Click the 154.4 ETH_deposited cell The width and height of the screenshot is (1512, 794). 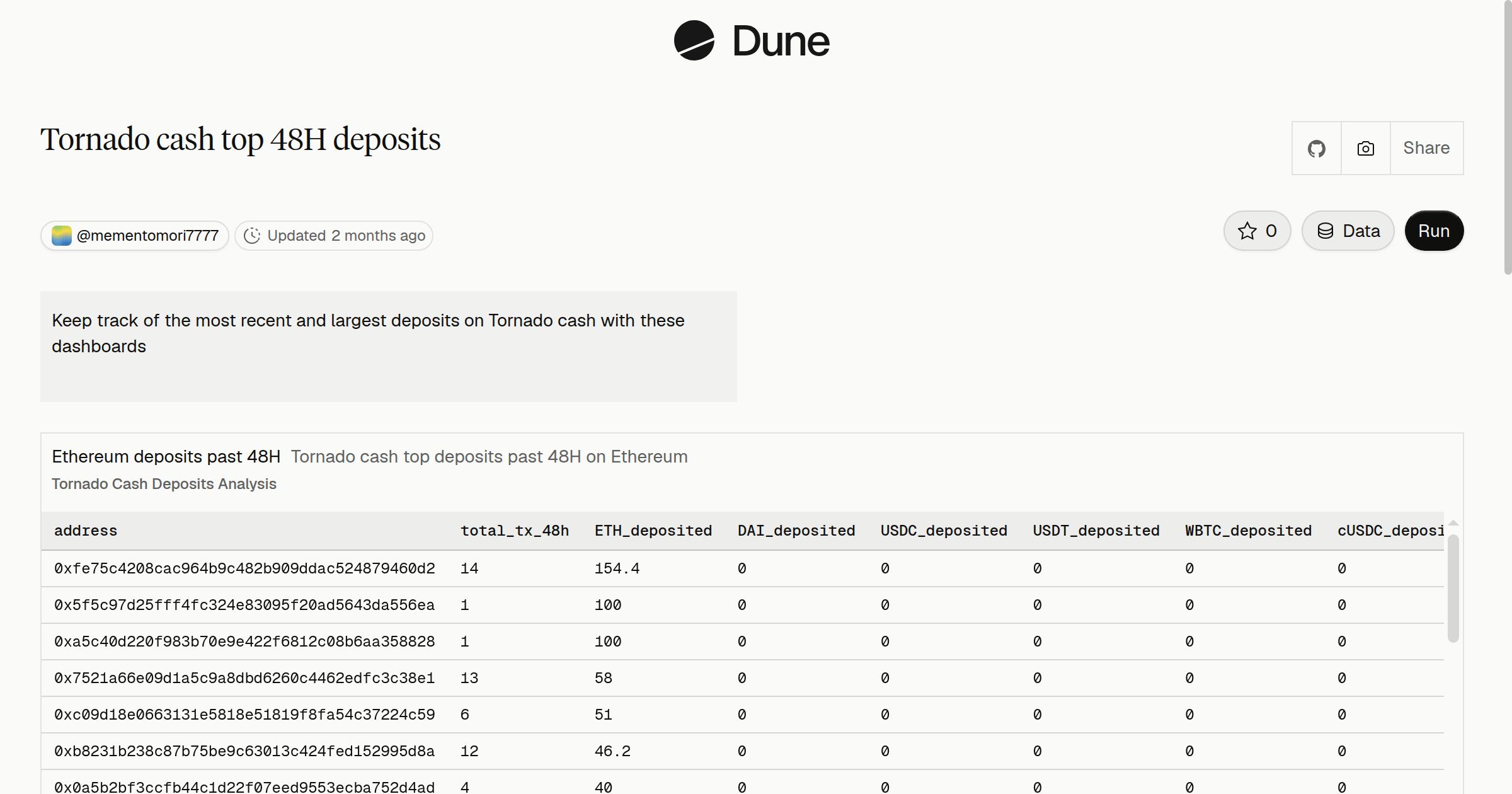tap(617, 568)
